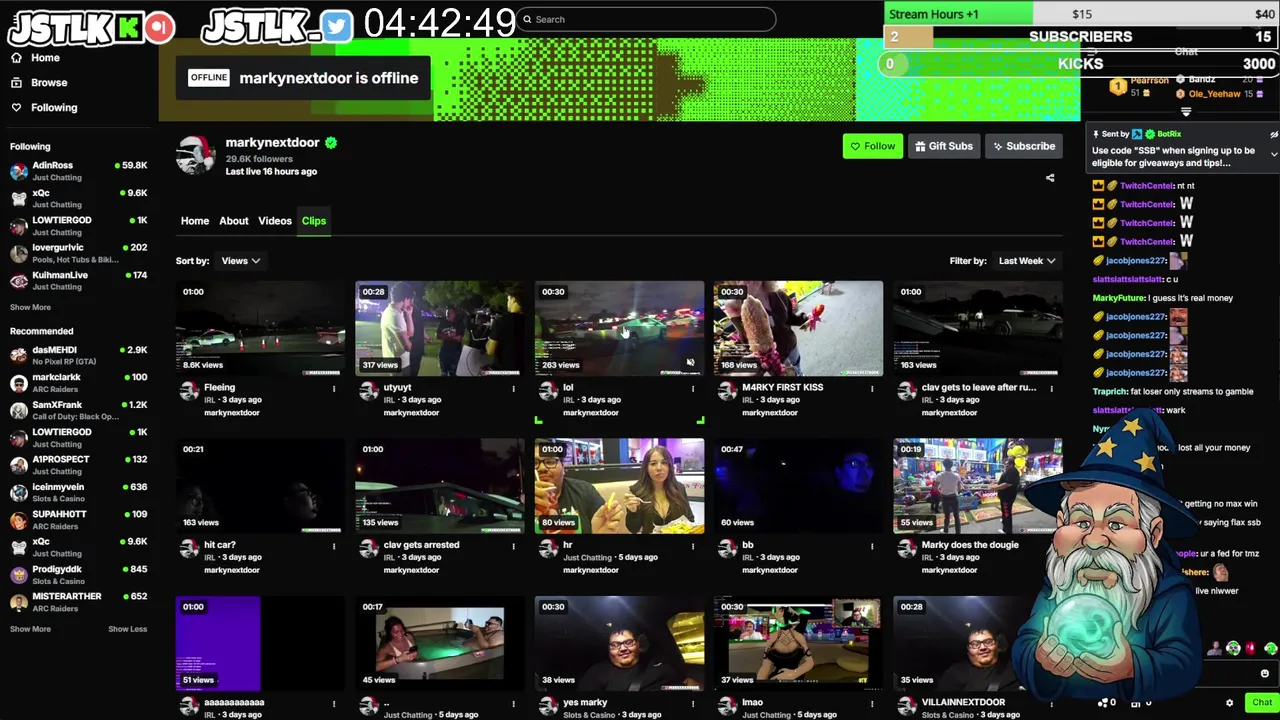Screen dimensions: 1280x720
Task: Switch to the Home channel tab
Action: (x=195, y=221)
